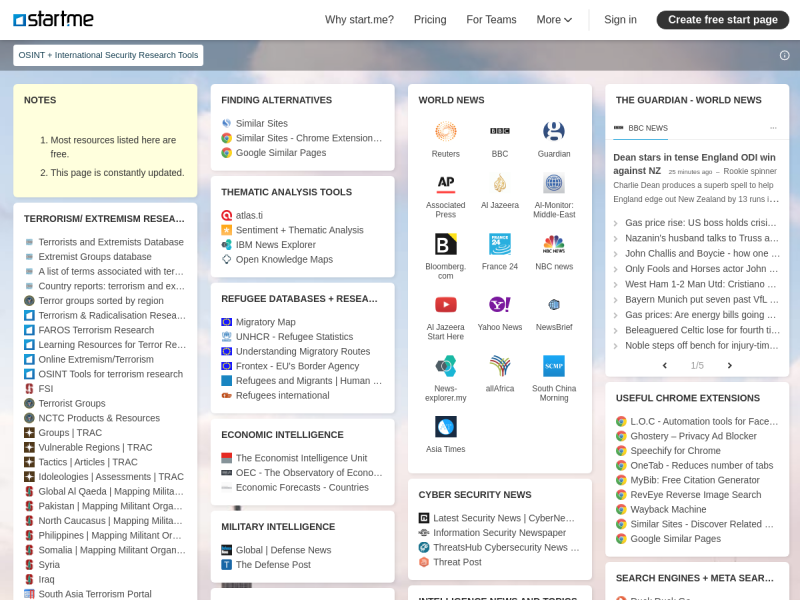Open the Al Jazeera Start Here icon
Screen dimensions: 800x600
coord(445,305)
